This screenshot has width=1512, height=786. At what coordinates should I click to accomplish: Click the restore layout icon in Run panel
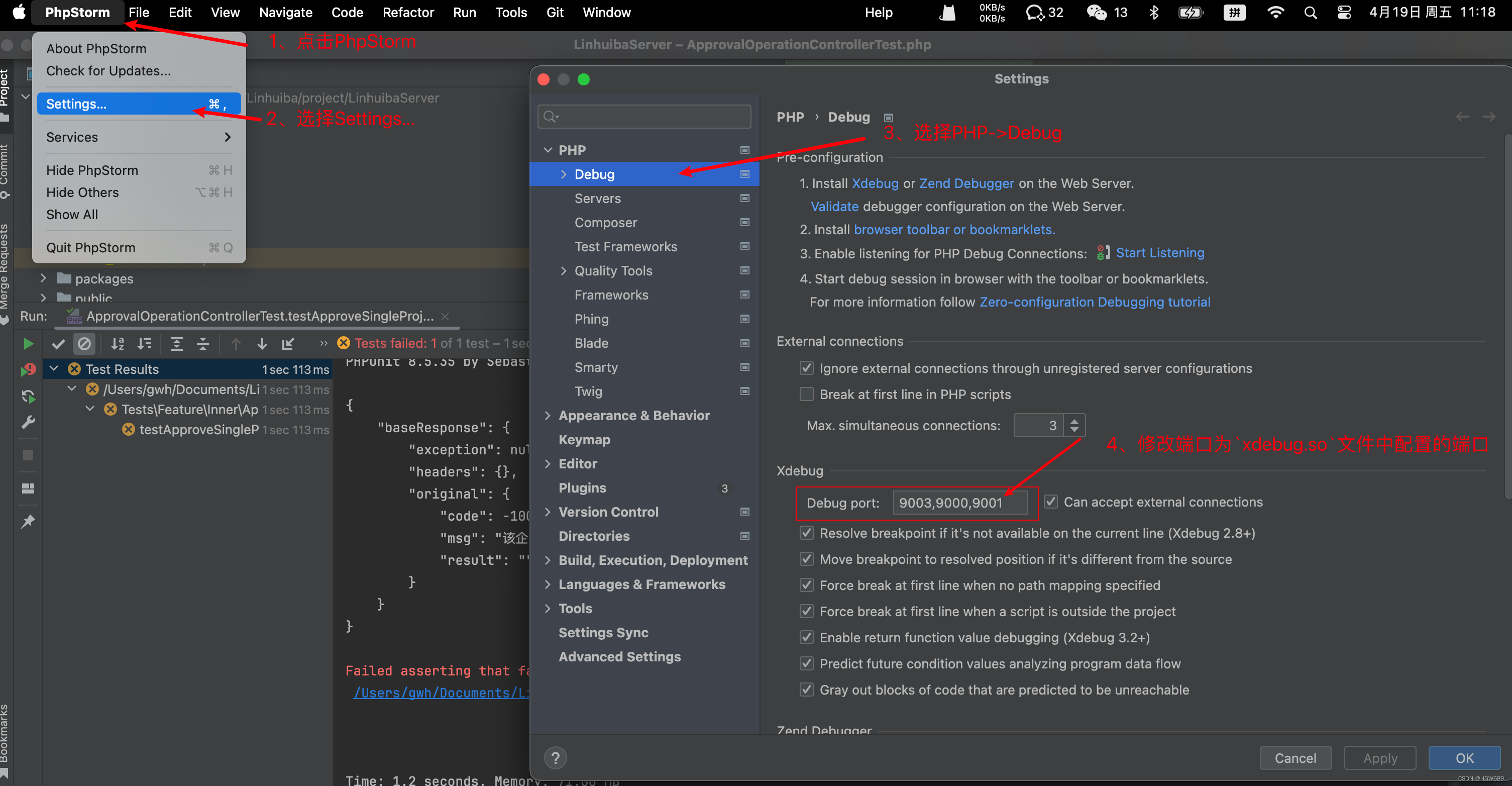(28, 488)
